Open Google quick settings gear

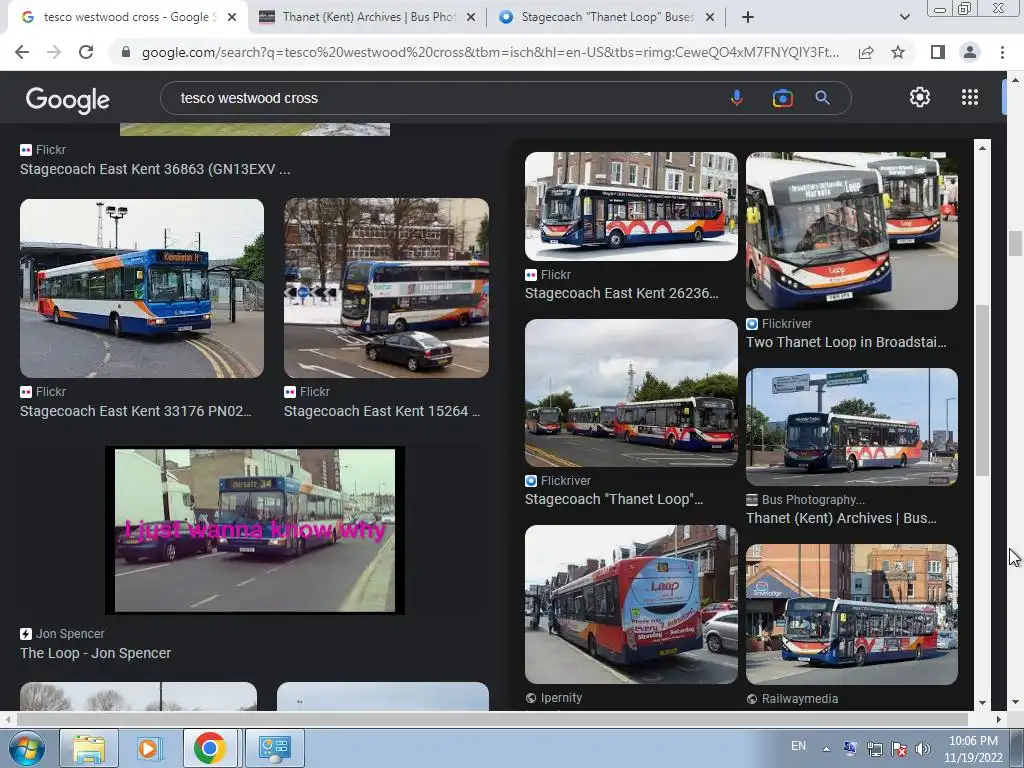920,97
